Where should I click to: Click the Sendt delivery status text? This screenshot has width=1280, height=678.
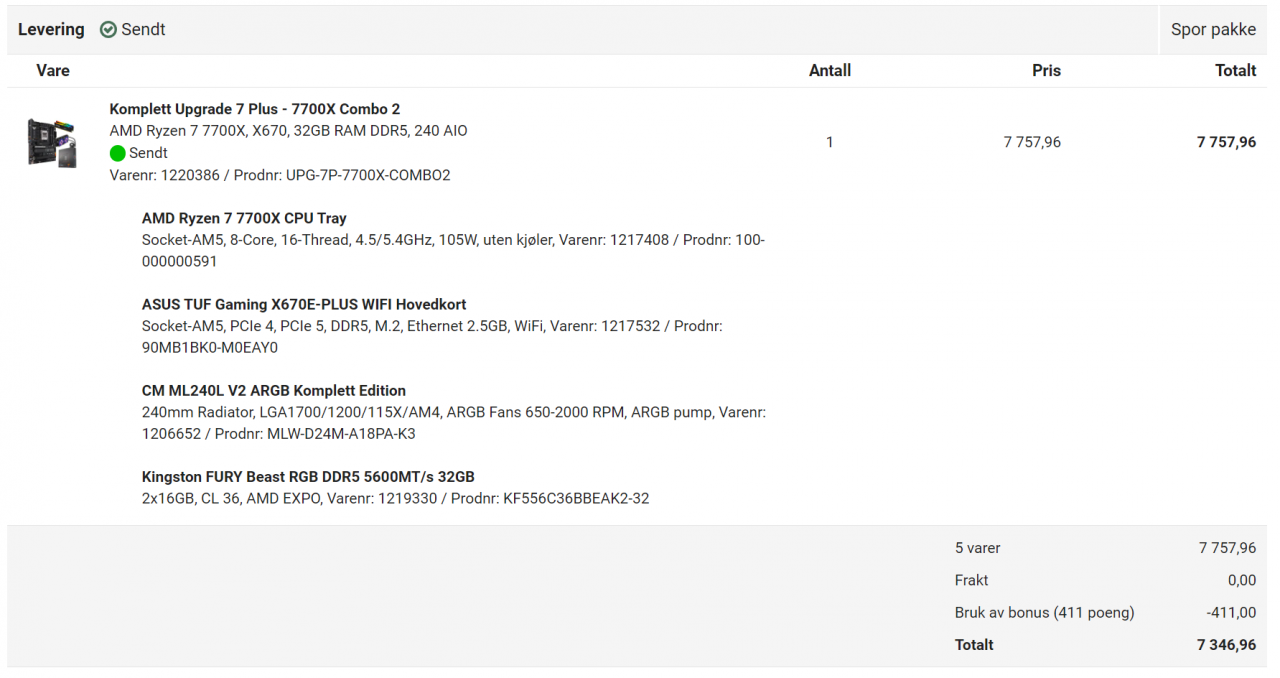click(x=143, y=30)
